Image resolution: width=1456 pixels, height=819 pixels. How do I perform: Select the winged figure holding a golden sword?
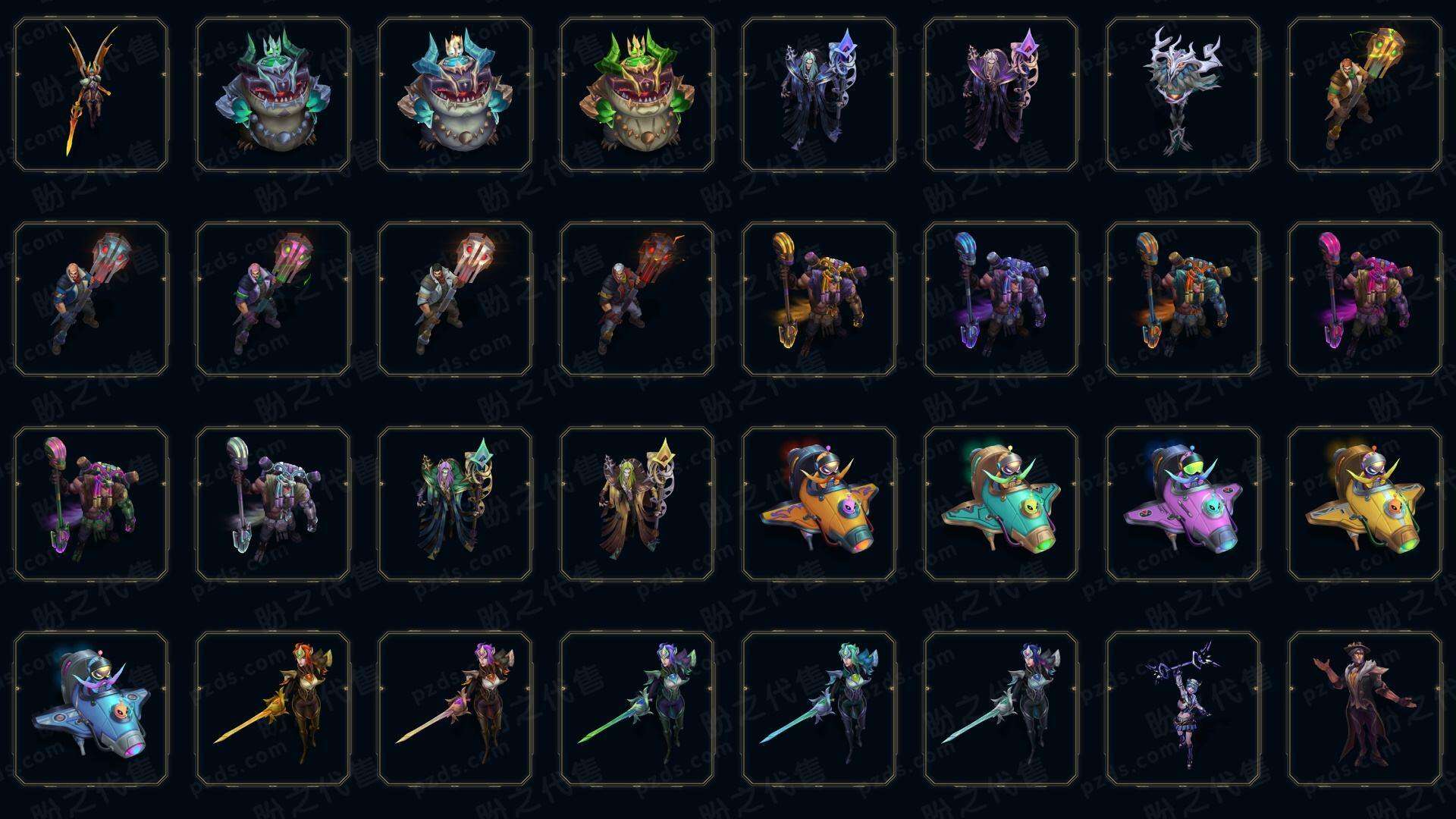[x=91, y=95]
